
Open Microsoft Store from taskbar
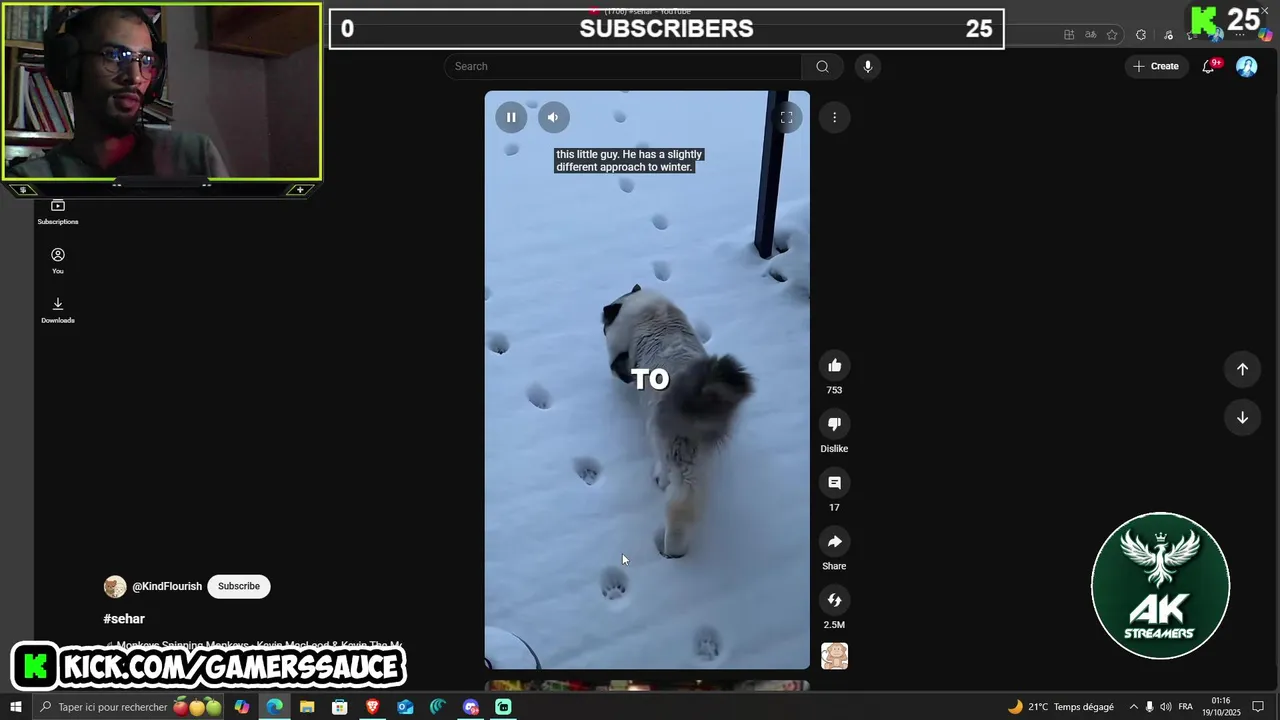[x=340, y=707]
